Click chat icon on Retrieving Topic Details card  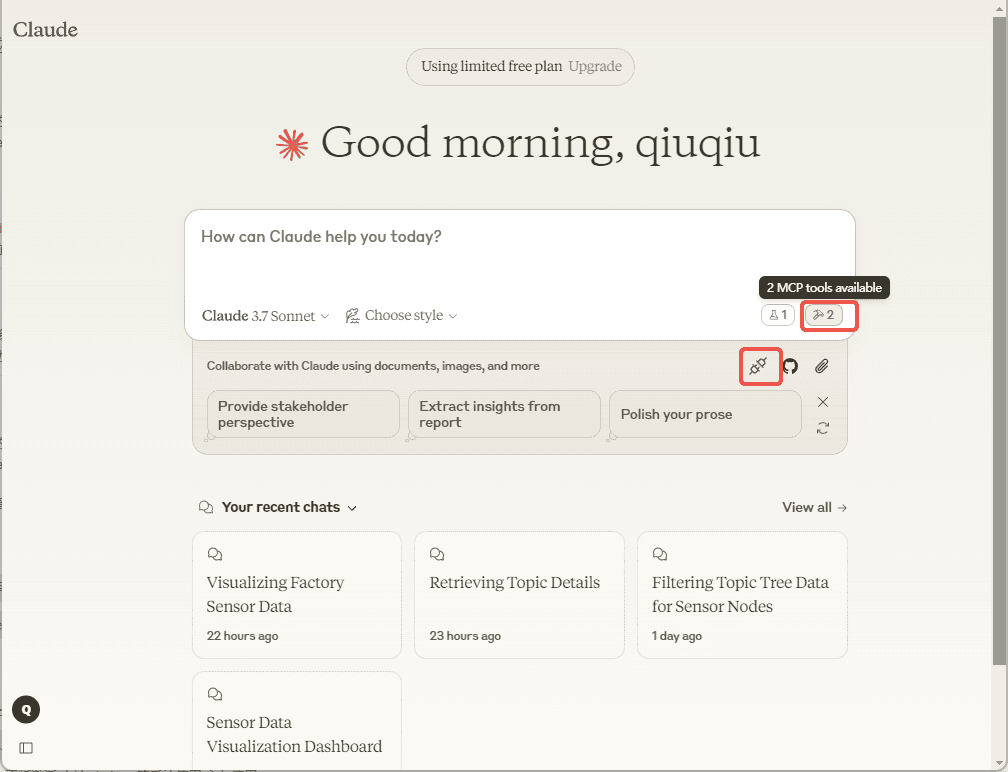(x=437, y=554)
